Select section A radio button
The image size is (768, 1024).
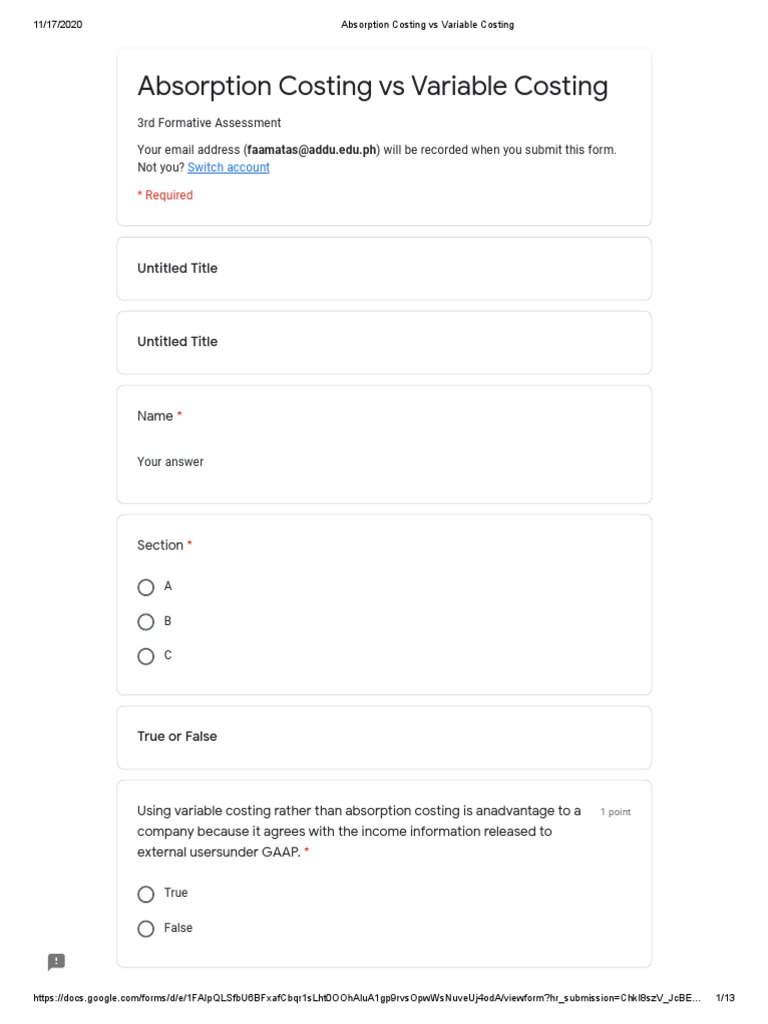pos(146,587)
